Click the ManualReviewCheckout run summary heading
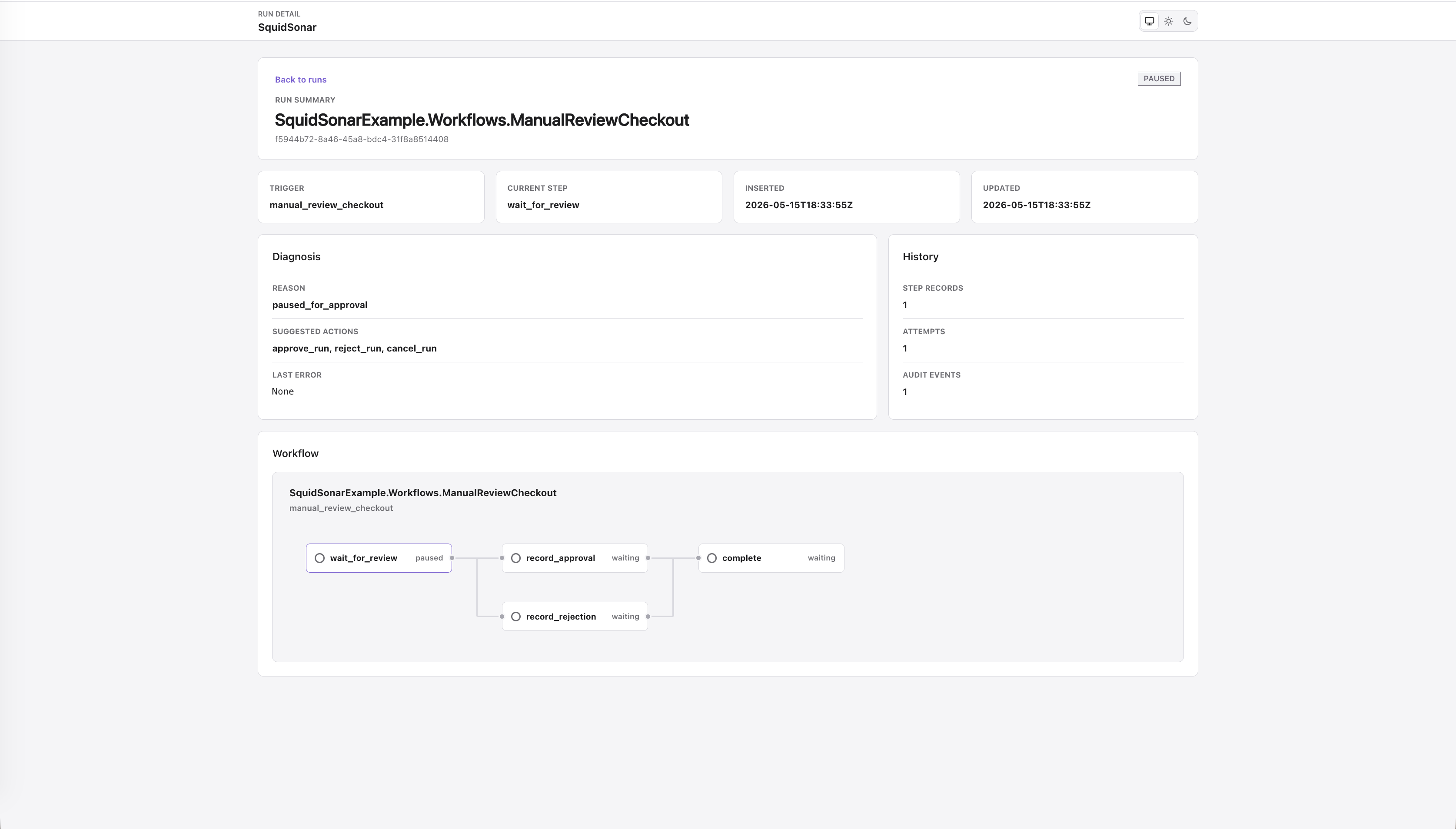The image size is (1456, 829). (482, 120)
